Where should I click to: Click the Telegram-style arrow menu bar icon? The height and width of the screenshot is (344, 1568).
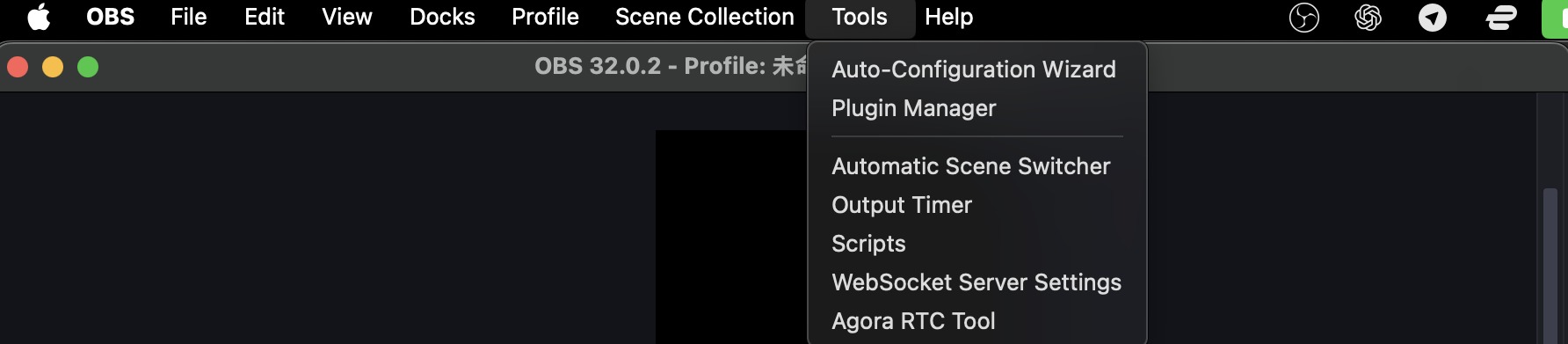coord(1433,17)
